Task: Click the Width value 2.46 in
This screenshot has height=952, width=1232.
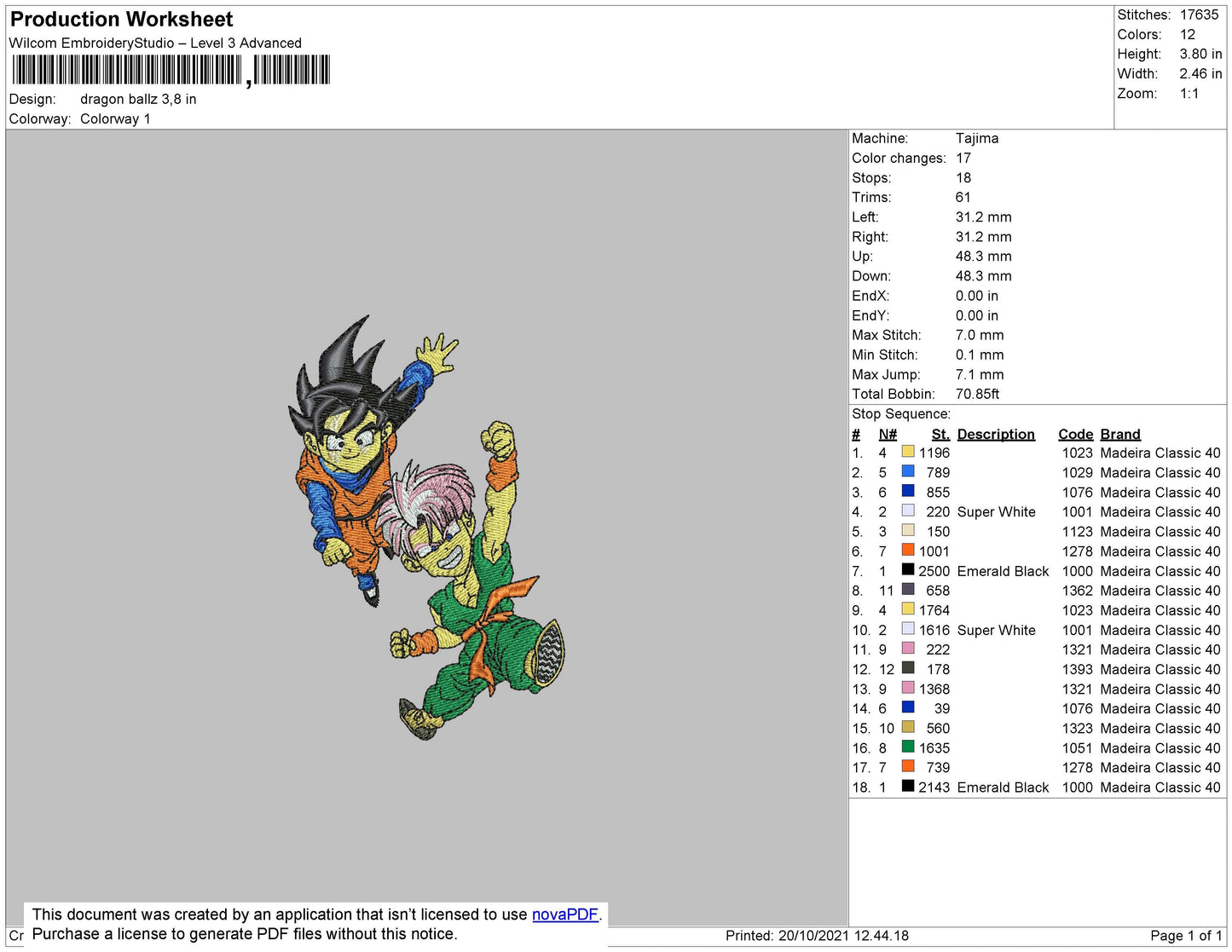Action: pyautogui.click(x=1200, y=73)
